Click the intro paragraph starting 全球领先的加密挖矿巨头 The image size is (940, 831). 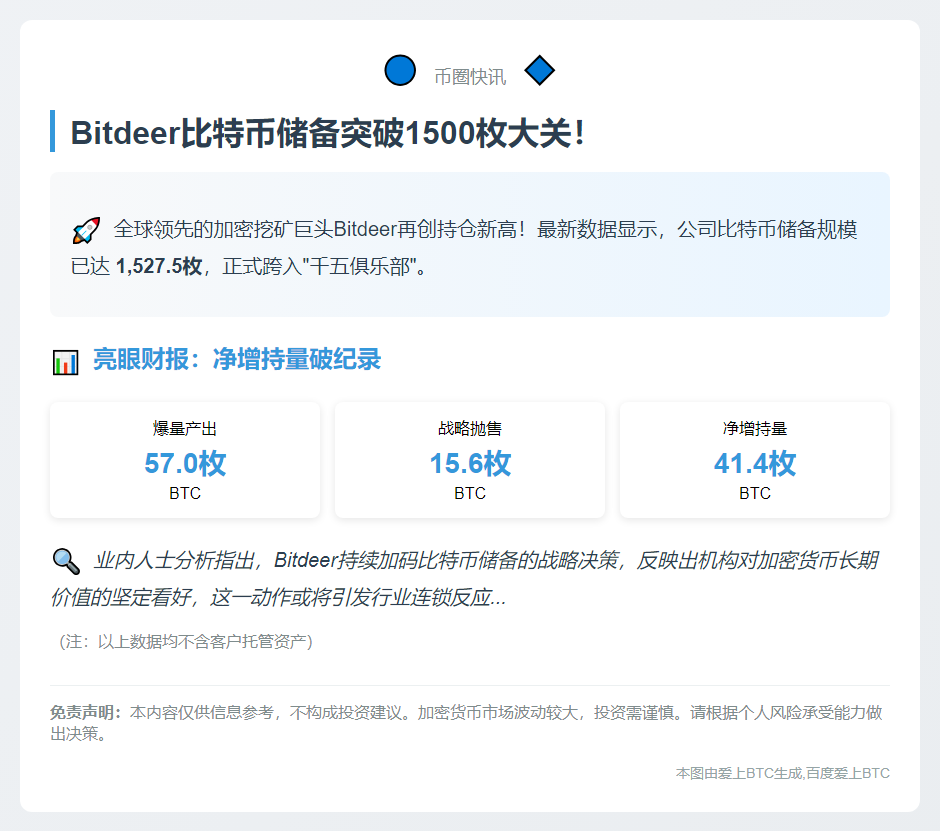(x=465, y=247)
